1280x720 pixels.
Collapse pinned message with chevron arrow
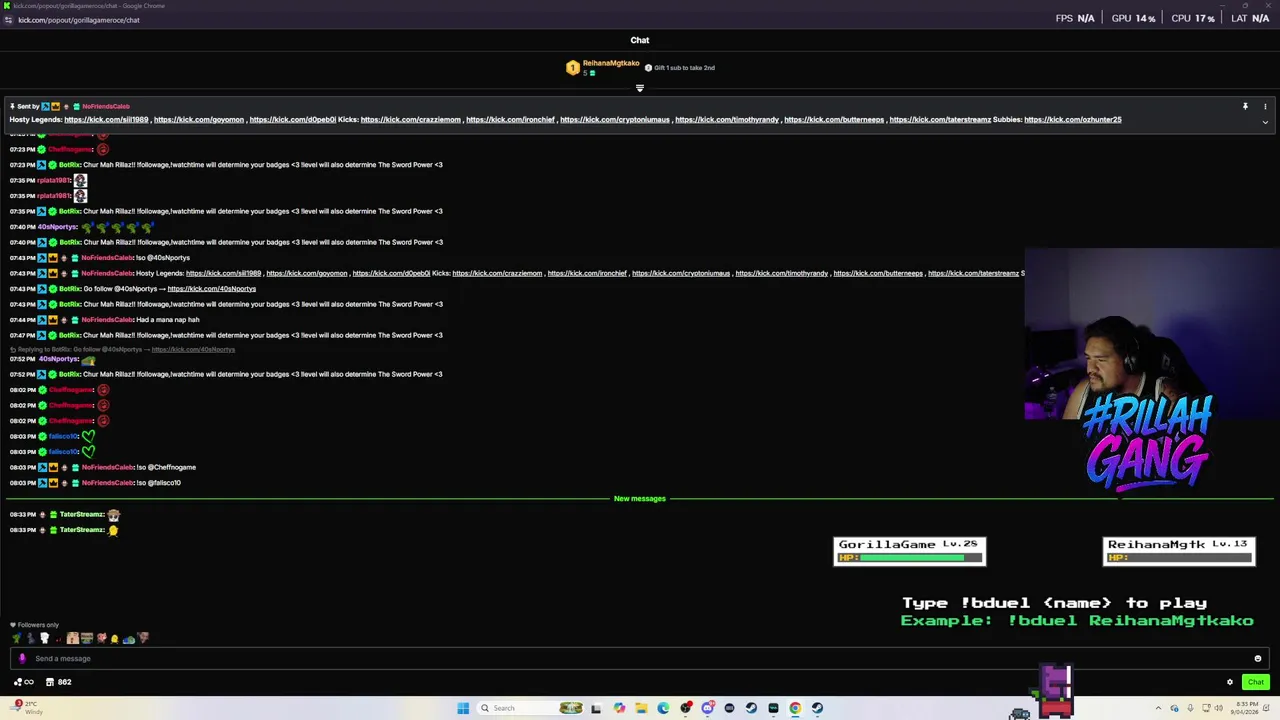(1265, 122)
